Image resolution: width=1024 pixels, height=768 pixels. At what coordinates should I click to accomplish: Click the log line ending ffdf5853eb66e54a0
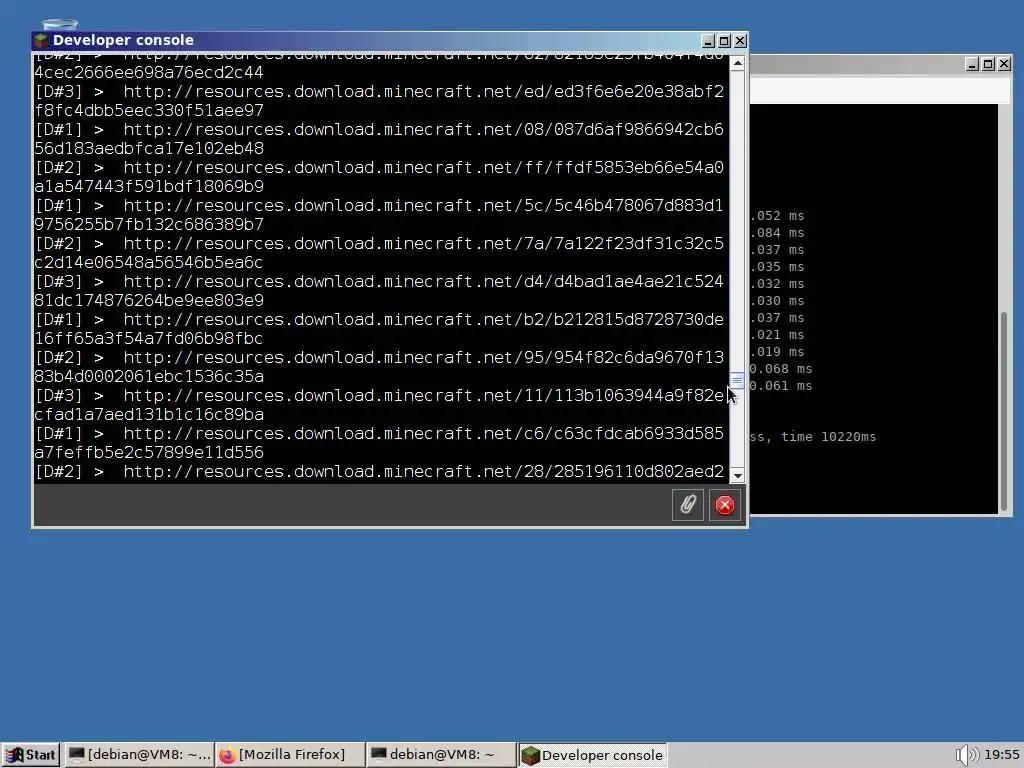click(379, 168)
